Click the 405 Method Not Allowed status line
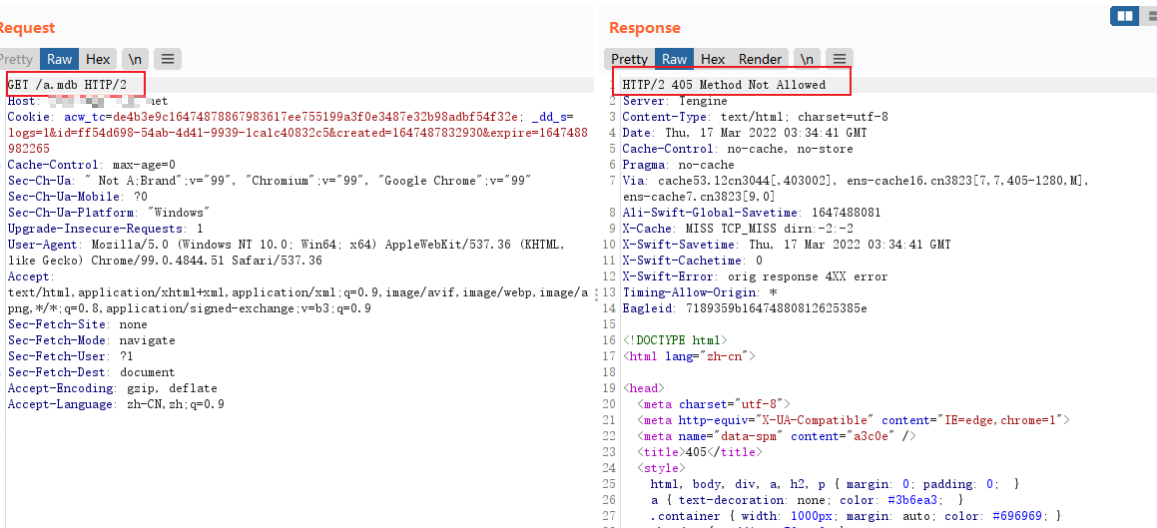 pyautogui.click(x=724, y=85)
